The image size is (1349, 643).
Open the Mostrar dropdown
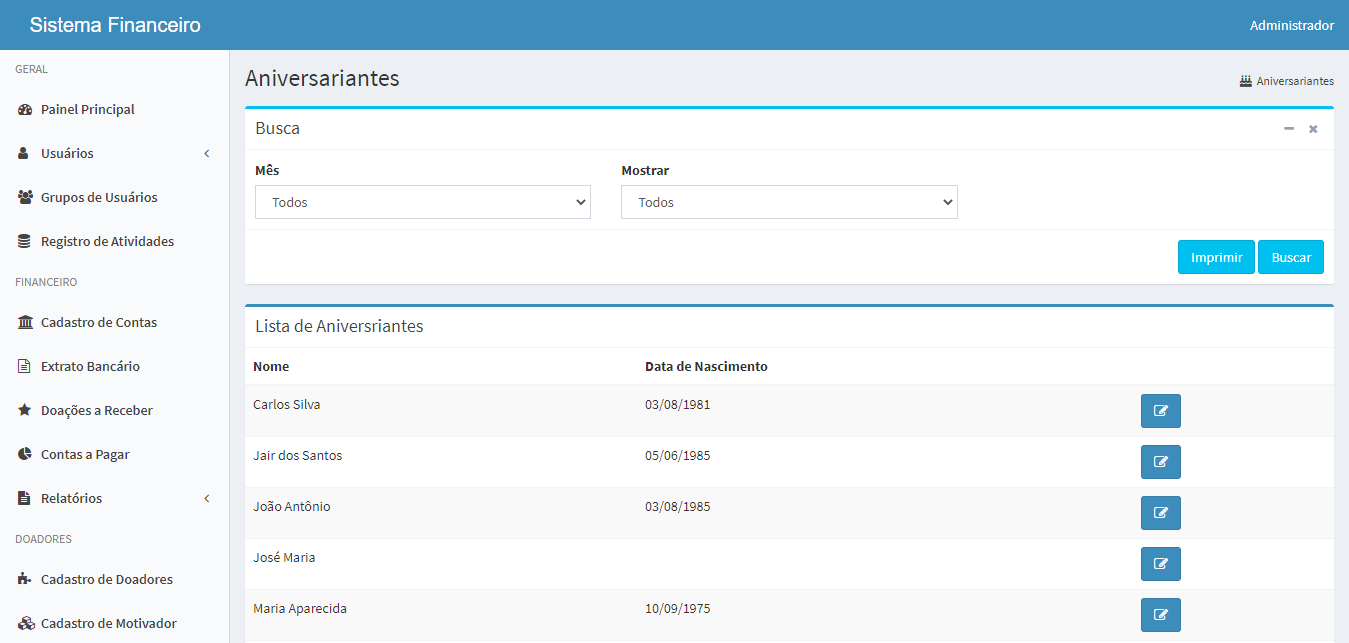(x=789, y=202)
